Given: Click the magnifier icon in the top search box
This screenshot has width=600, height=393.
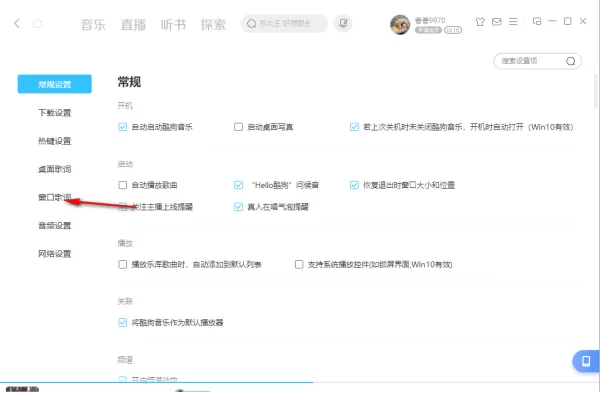Looking at the screenshot, I should 251,24.
